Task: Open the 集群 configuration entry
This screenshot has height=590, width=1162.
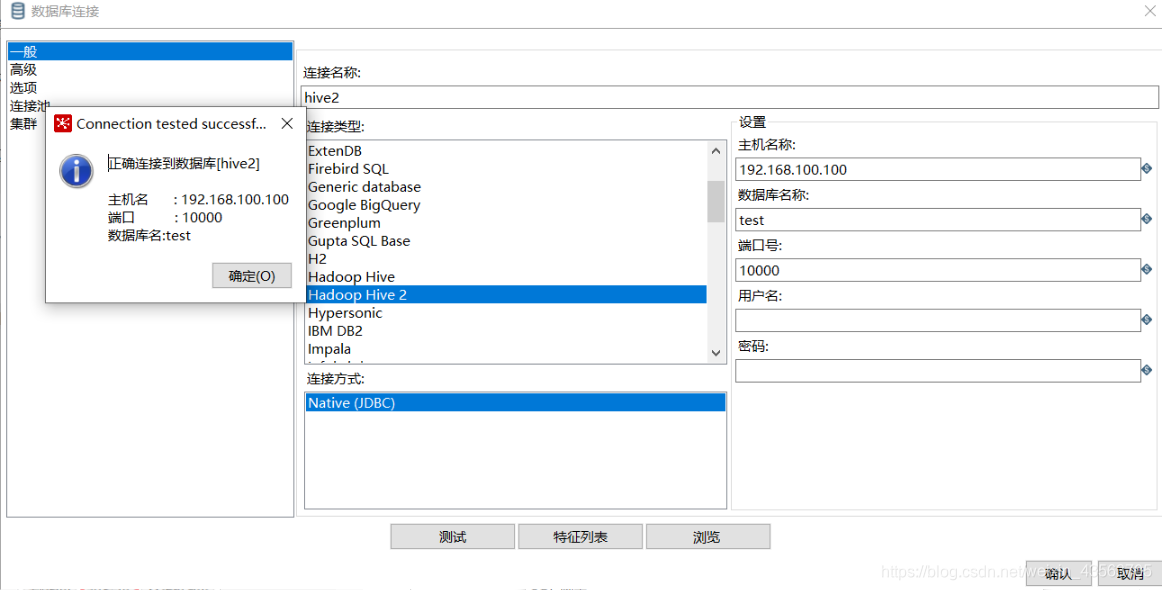Action: point(23,123)
